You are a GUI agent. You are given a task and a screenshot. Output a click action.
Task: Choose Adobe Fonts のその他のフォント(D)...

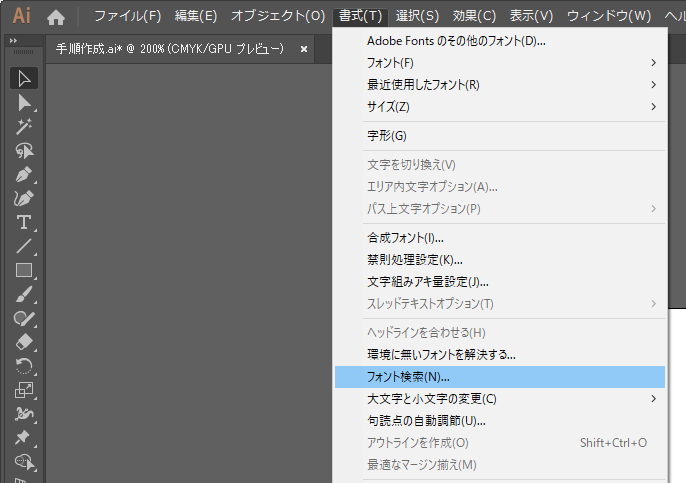[500, 41]
